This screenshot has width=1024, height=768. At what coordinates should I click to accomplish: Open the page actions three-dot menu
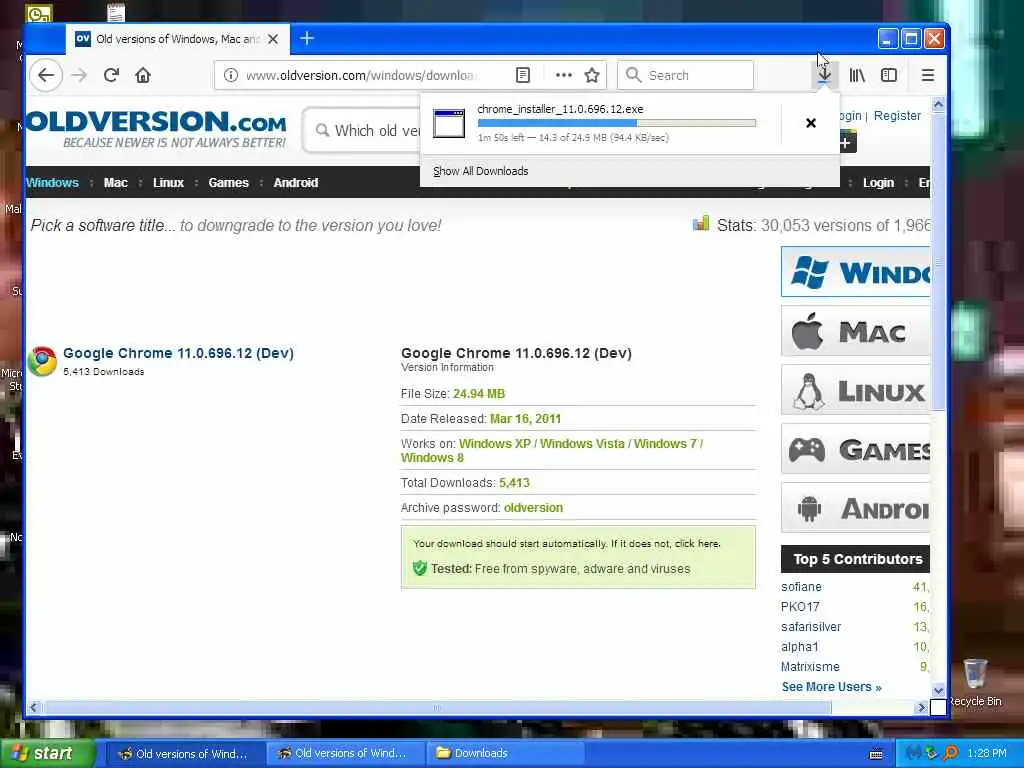(x=564, y=75)
